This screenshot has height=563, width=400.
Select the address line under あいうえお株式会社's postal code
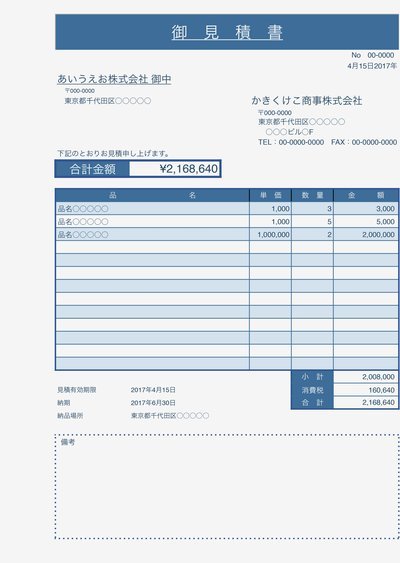pos(108,101)
